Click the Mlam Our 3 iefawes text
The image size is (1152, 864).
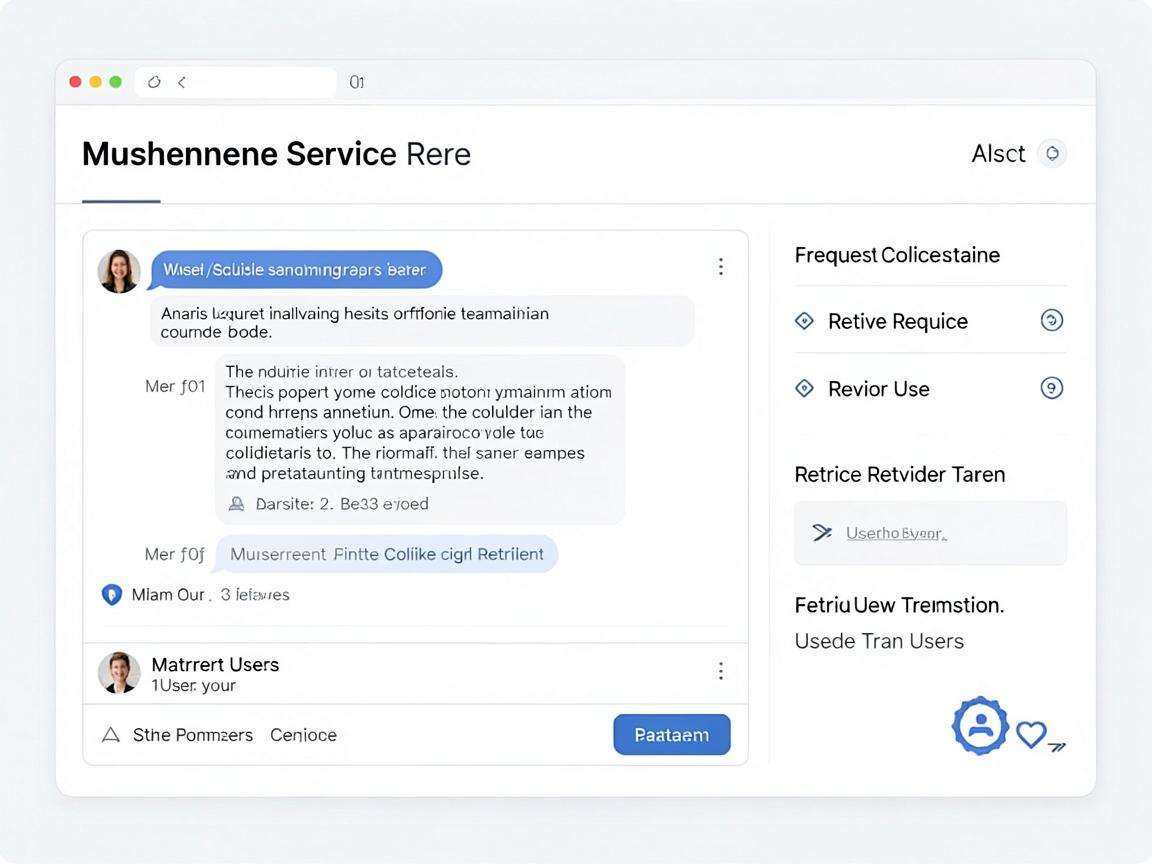click(210, 594)
